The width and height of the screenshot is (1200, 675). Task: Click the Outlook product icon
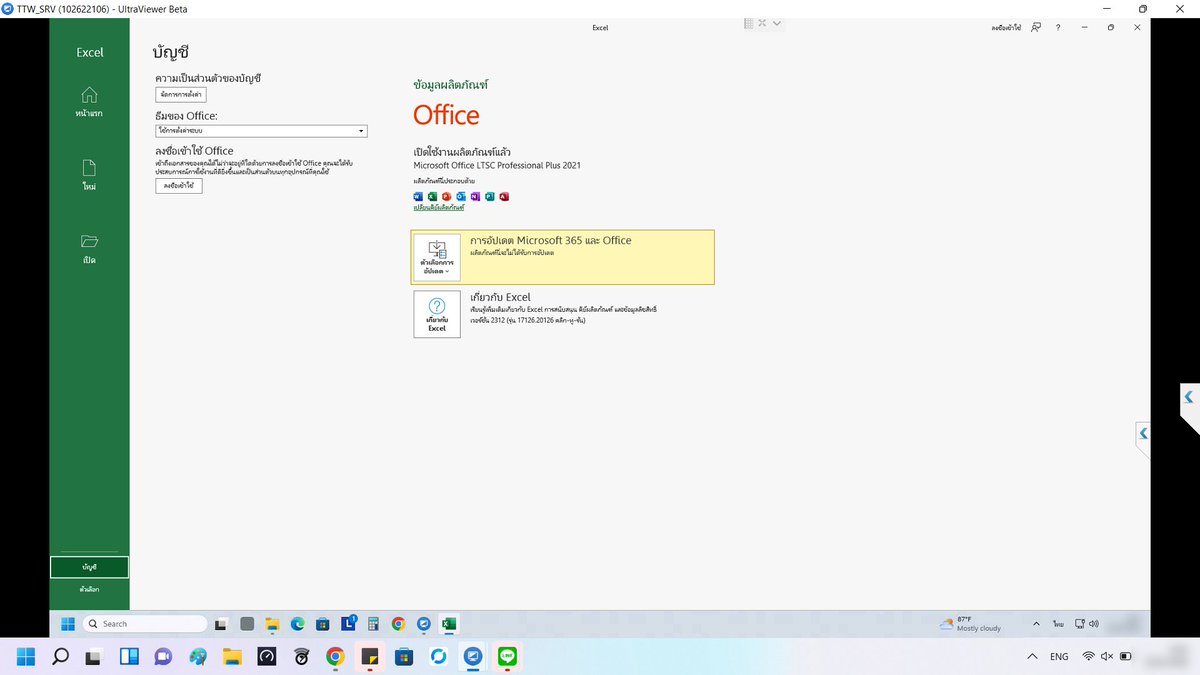pyautogui.click(x=461, y=197)
